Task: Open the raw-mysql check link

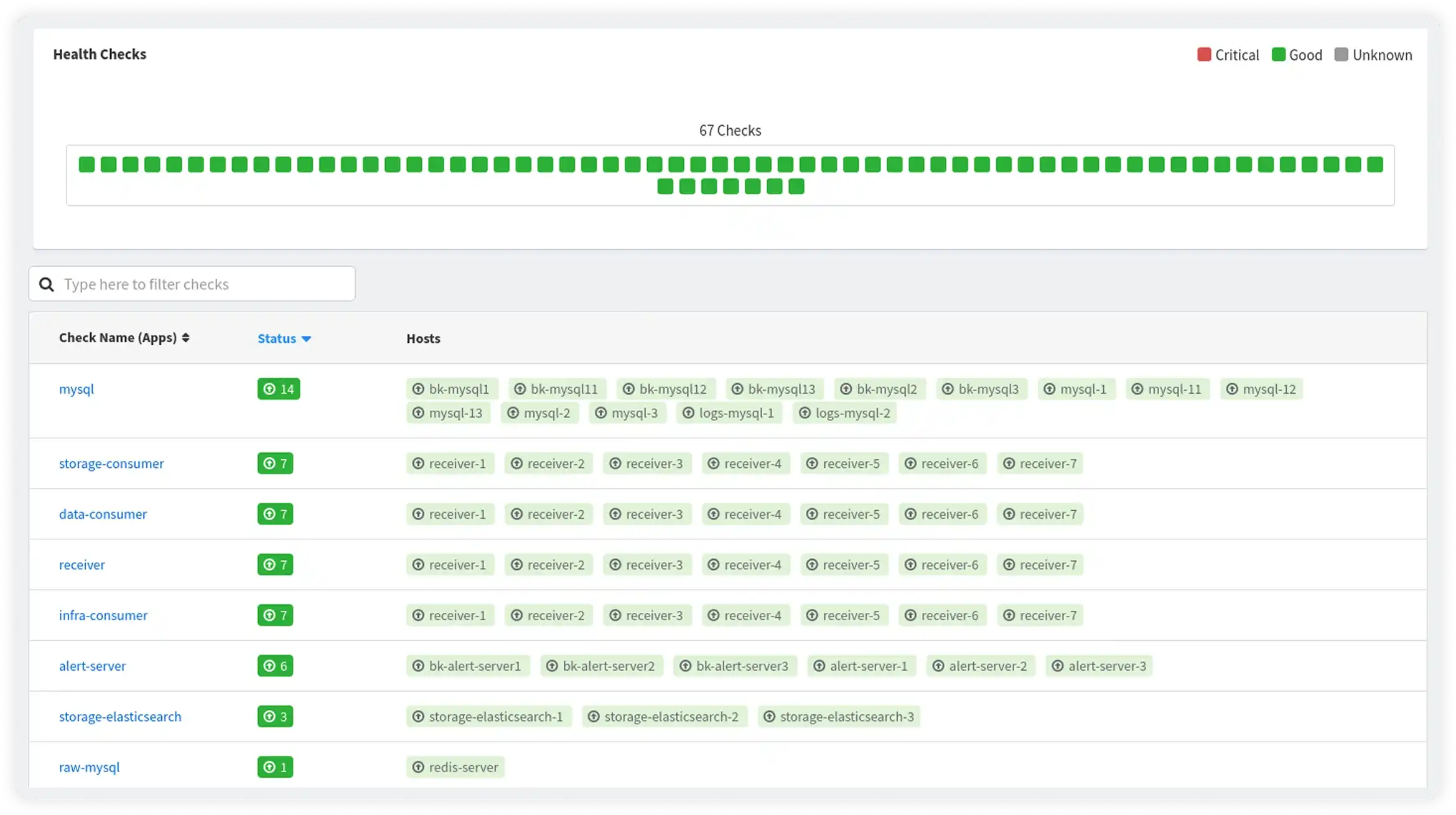Action: 89,767
